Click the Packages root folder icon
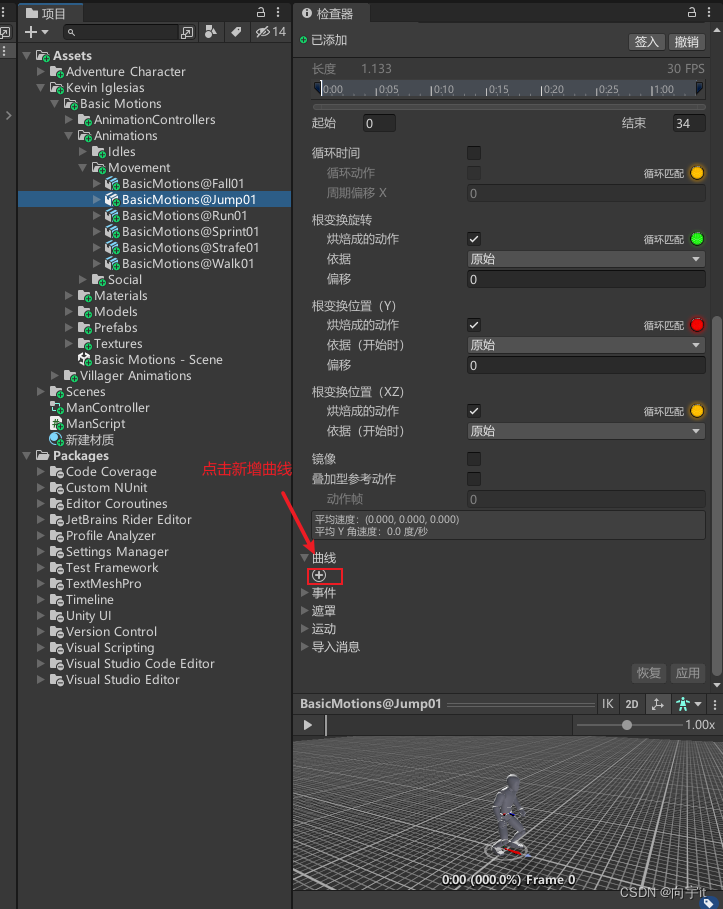Screen dimensions: 723x909 click(x=42, y=456)
